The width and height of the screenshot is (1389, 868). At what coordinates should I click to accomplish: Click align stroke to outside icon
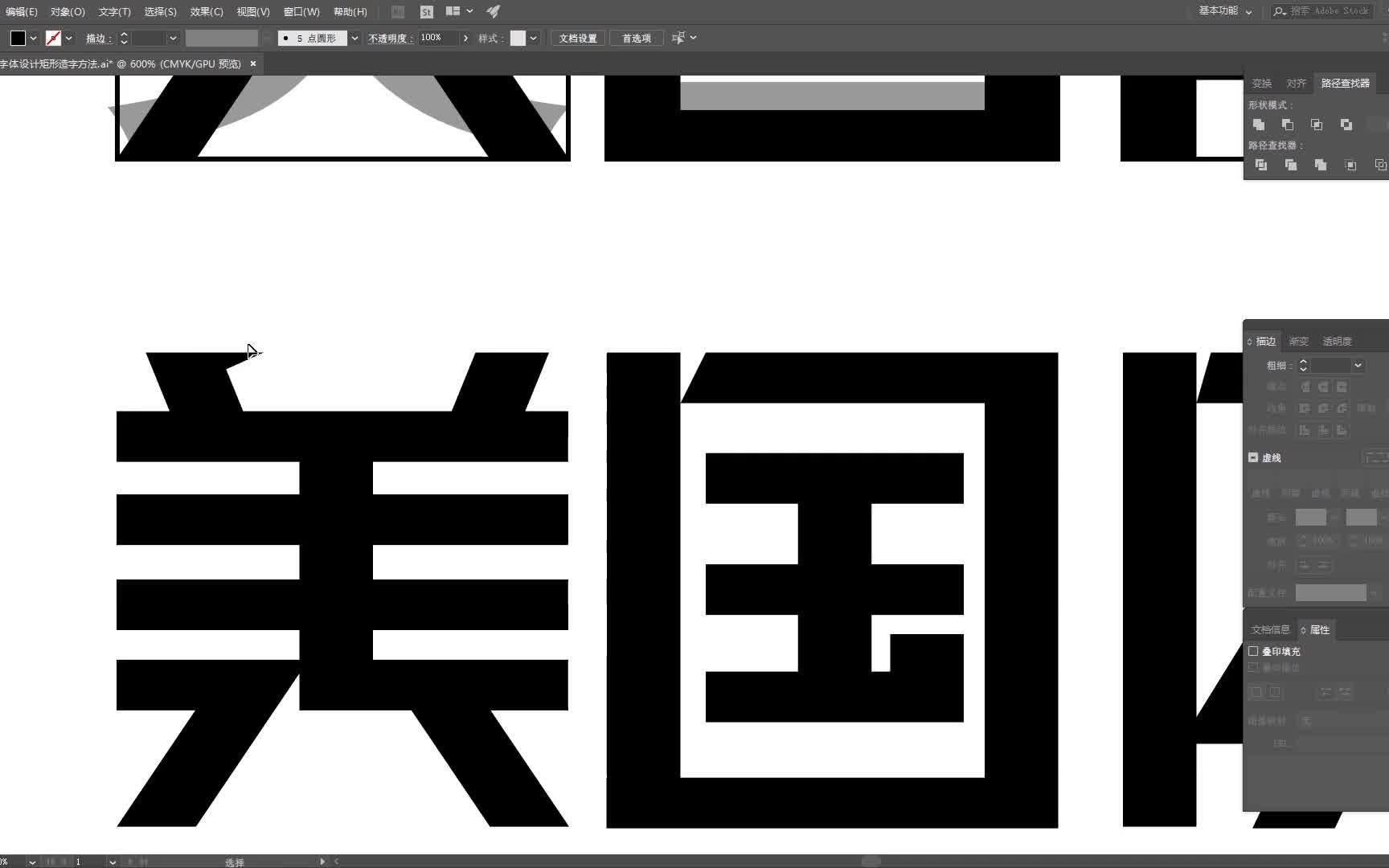click(1342, 430)
